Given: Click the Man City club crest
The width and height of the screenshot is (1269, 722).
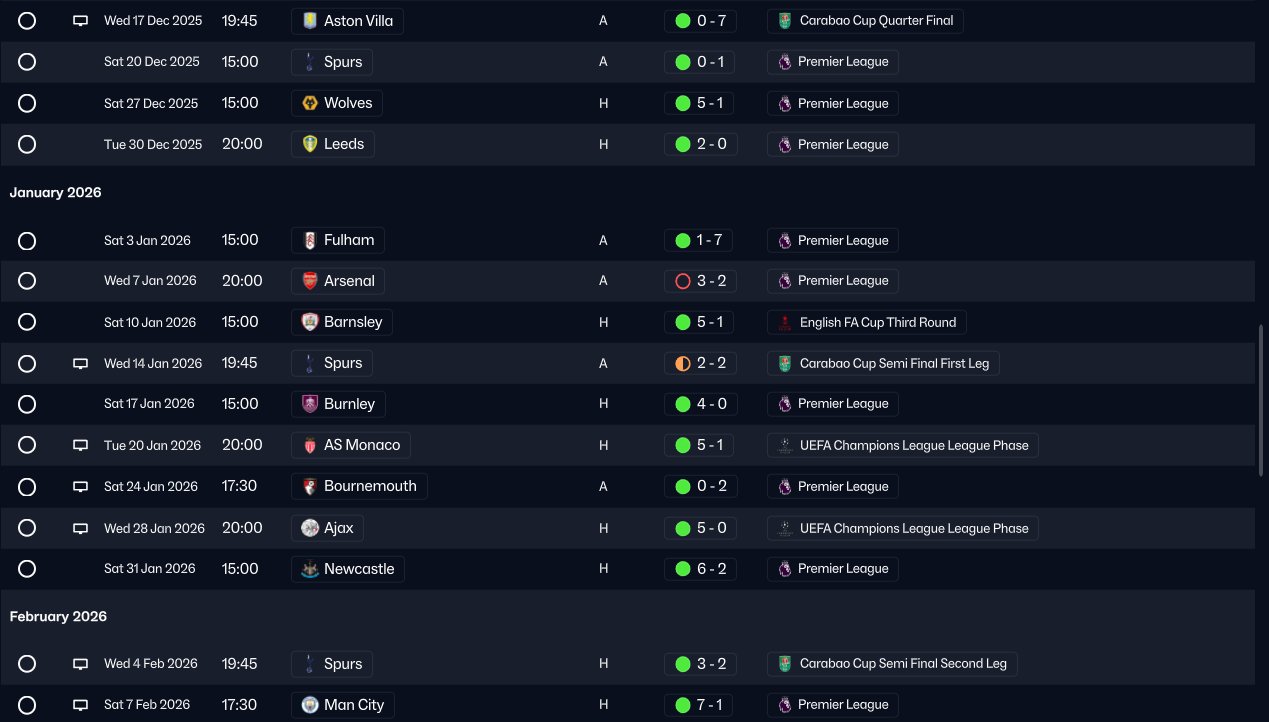Looking at the screenshot, I should [x=310, y=705].
